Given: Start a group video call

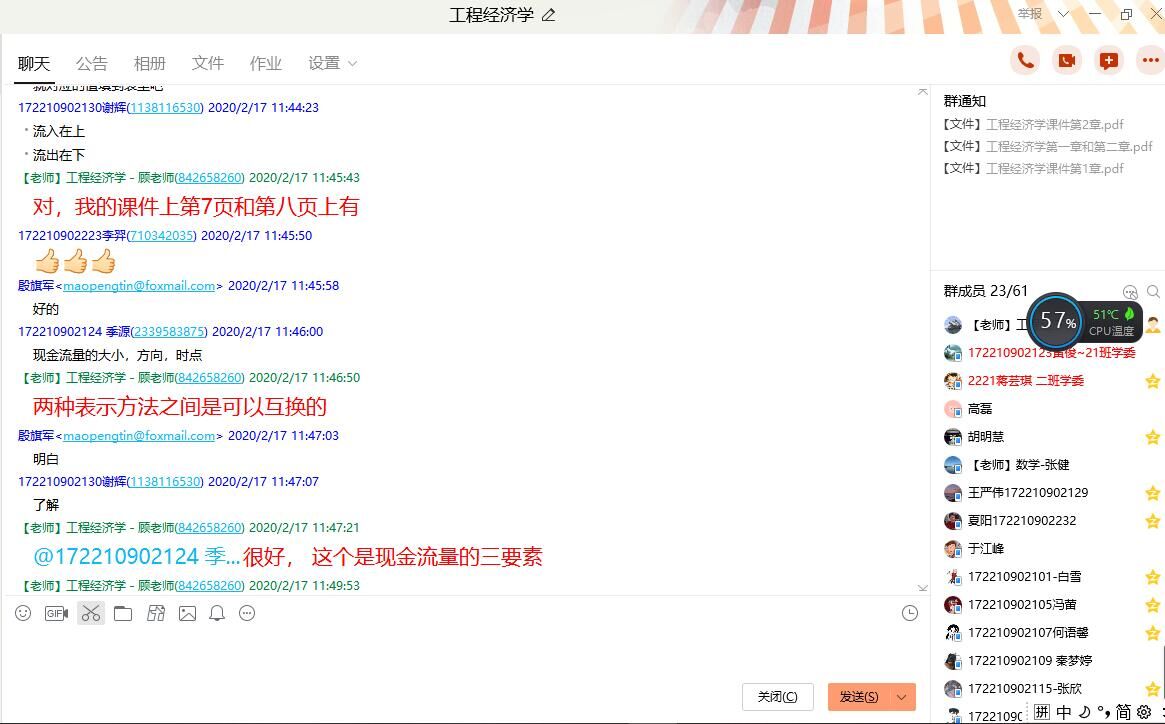Looking at the screenshot, I should (x=1067, y=61).
